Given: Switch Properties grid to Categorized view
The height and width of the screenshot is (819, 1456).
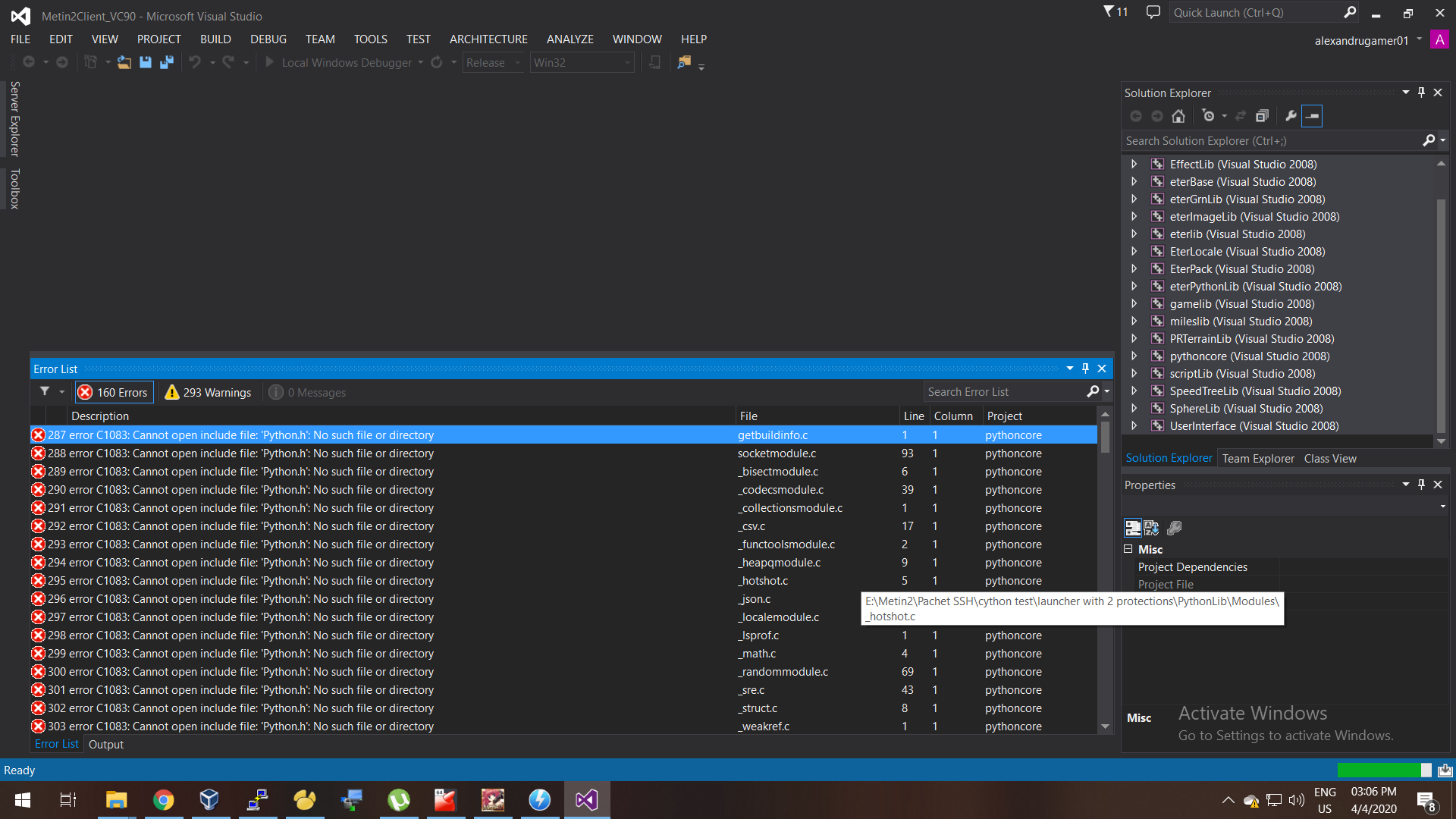Looking at the screenshot, I should 1132,528.
